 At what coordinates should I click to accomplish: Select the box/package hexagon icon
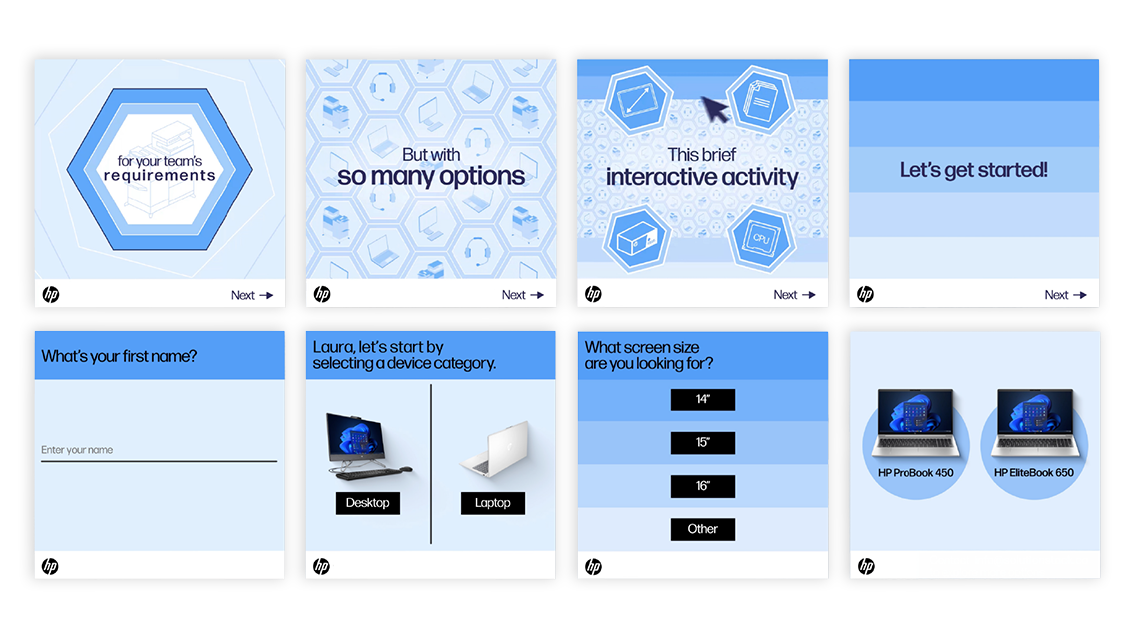coord(637,237)
